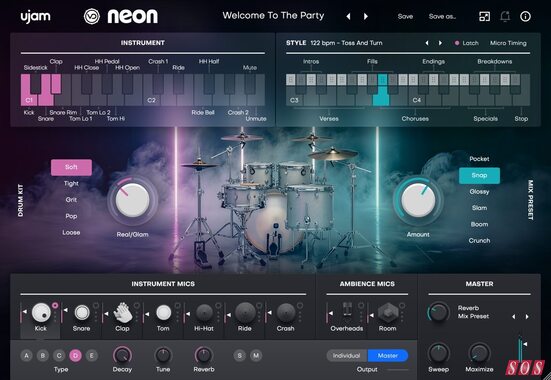Select the Tom instrument mic icon
Image resolution: width=551 pixels, height=380 pixels.
163,312
